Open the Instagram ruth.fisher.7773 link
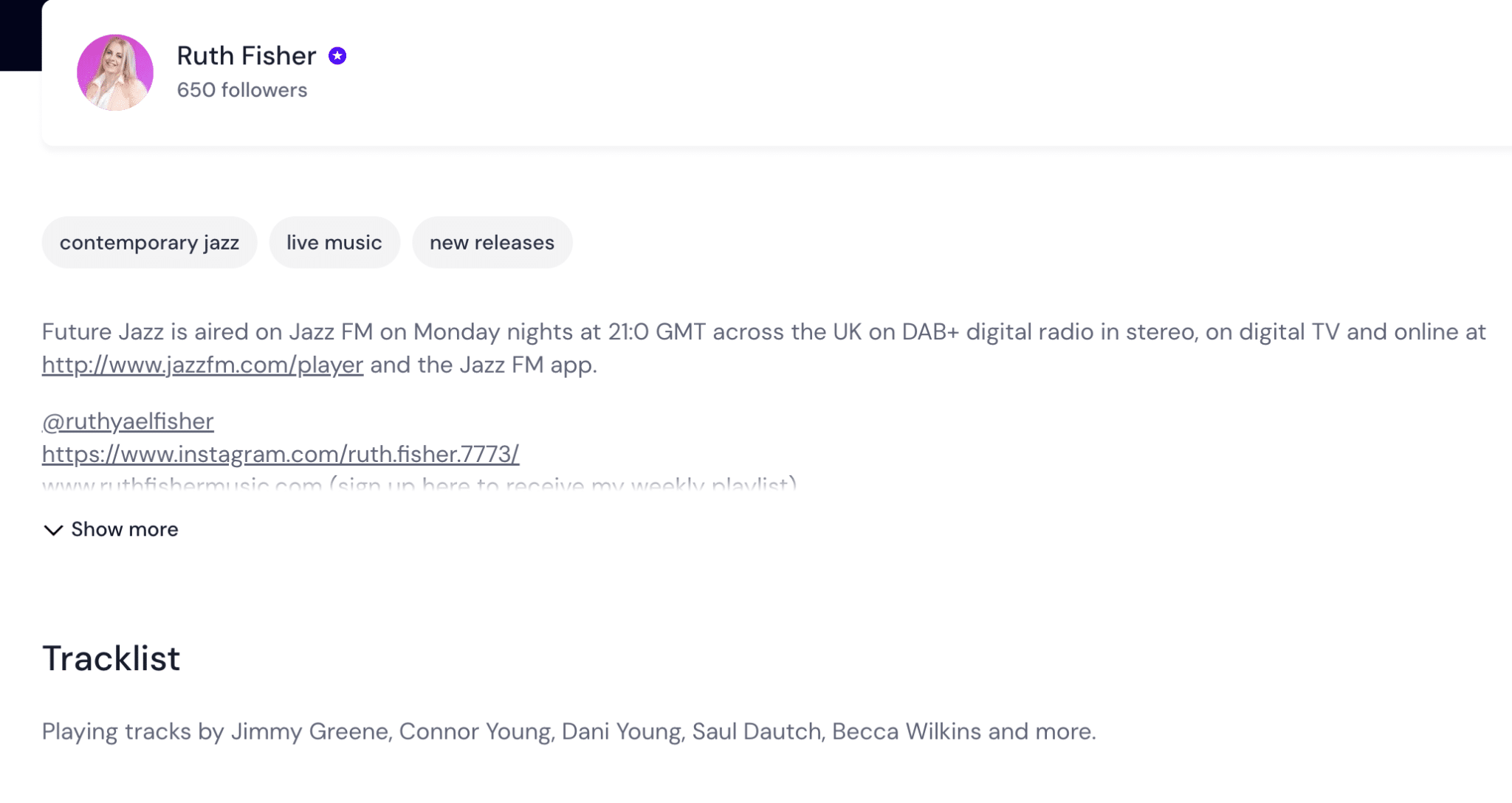The image size is (1512, 803). 281,454
